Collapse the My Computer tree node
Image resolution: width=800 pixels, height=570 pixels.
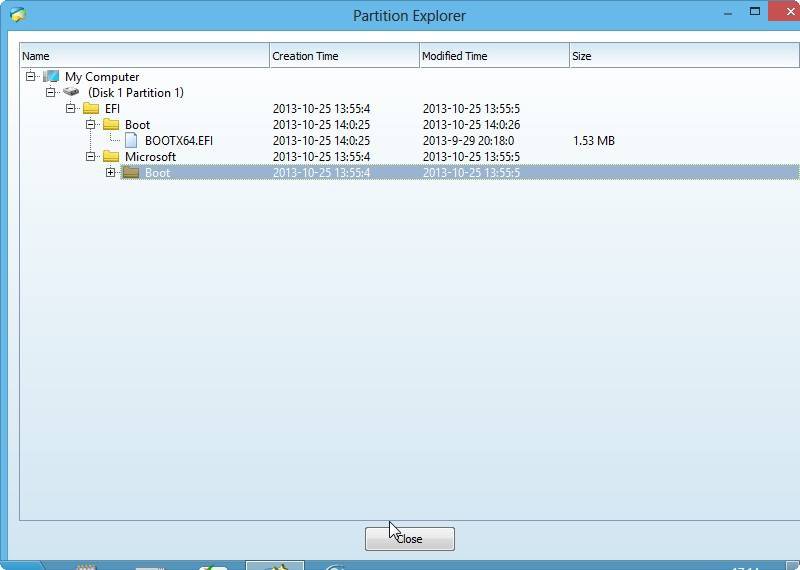pos(31,77)
